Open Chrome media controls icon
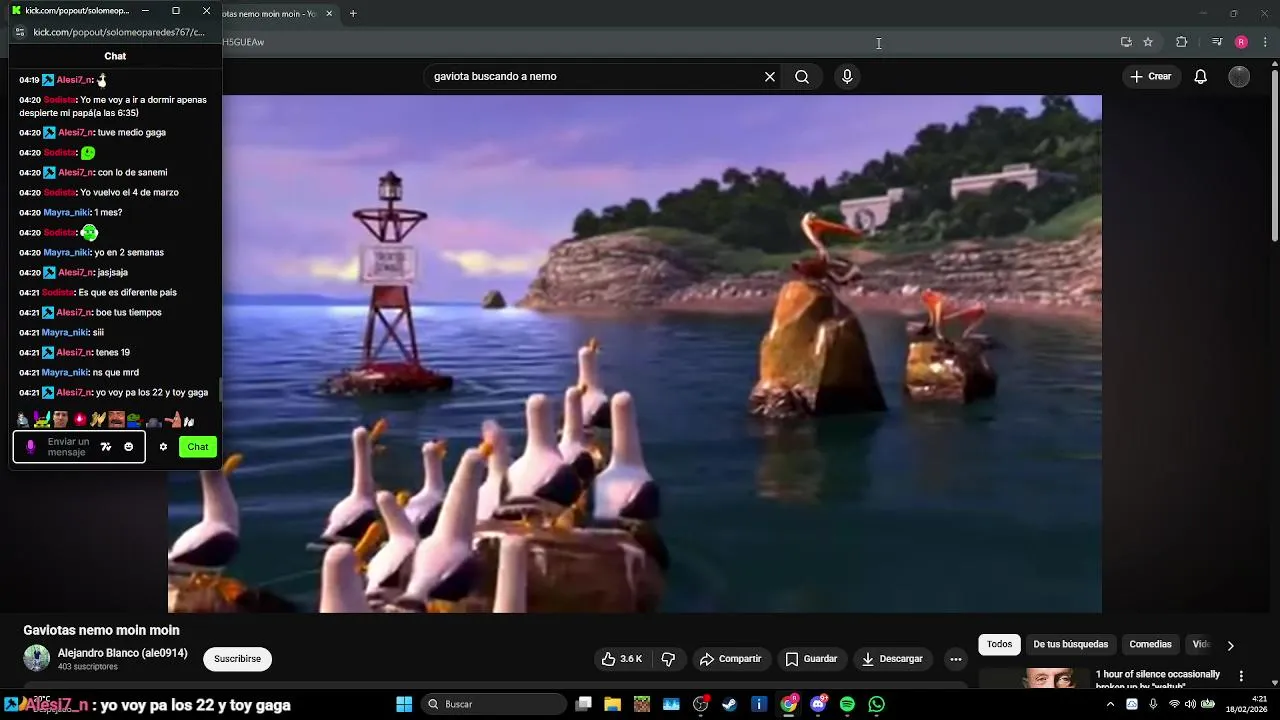Viewport: 1280px width, 720px height. coord(1217,42)
